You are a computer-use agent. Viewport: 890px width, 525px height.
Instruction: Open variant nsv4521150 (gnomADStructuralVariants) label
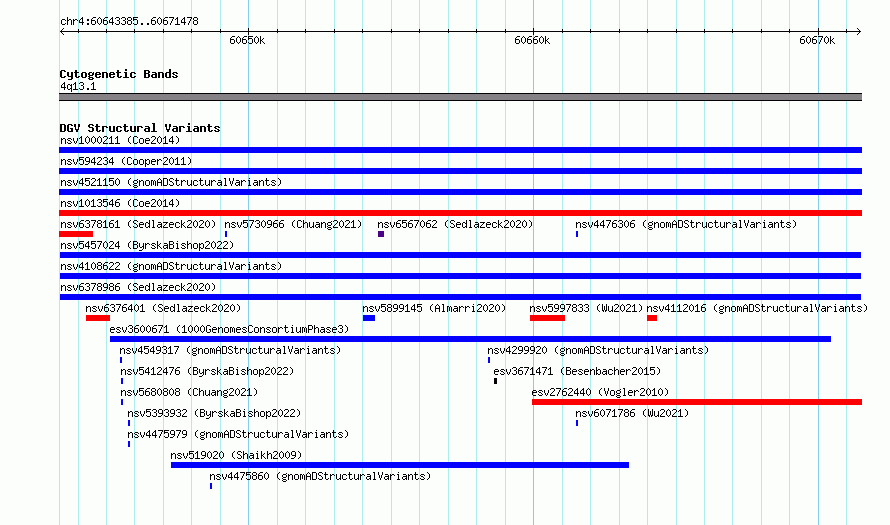click(171, 182)
